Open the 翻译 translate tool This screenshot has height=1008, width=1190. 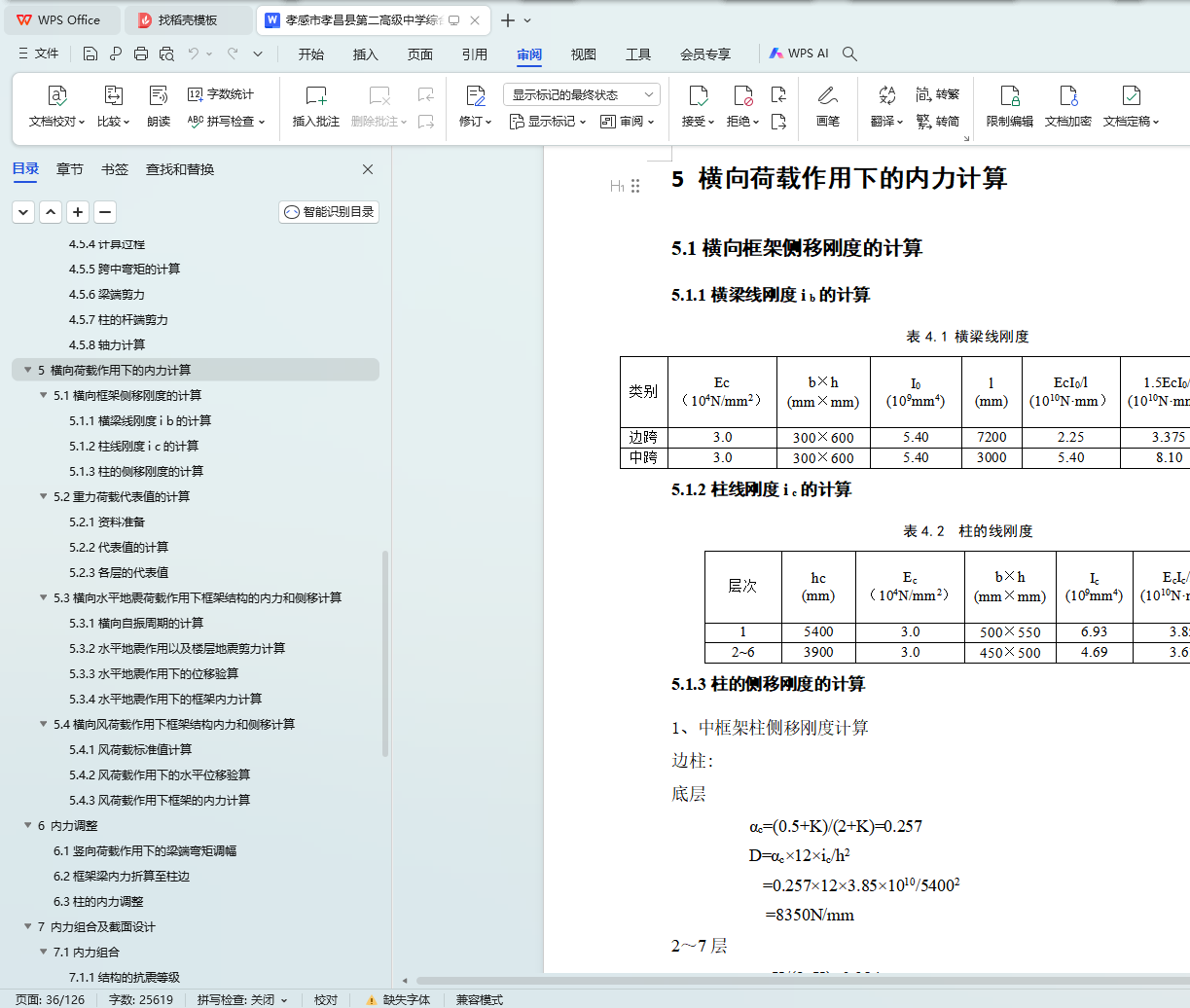[886, 107]
